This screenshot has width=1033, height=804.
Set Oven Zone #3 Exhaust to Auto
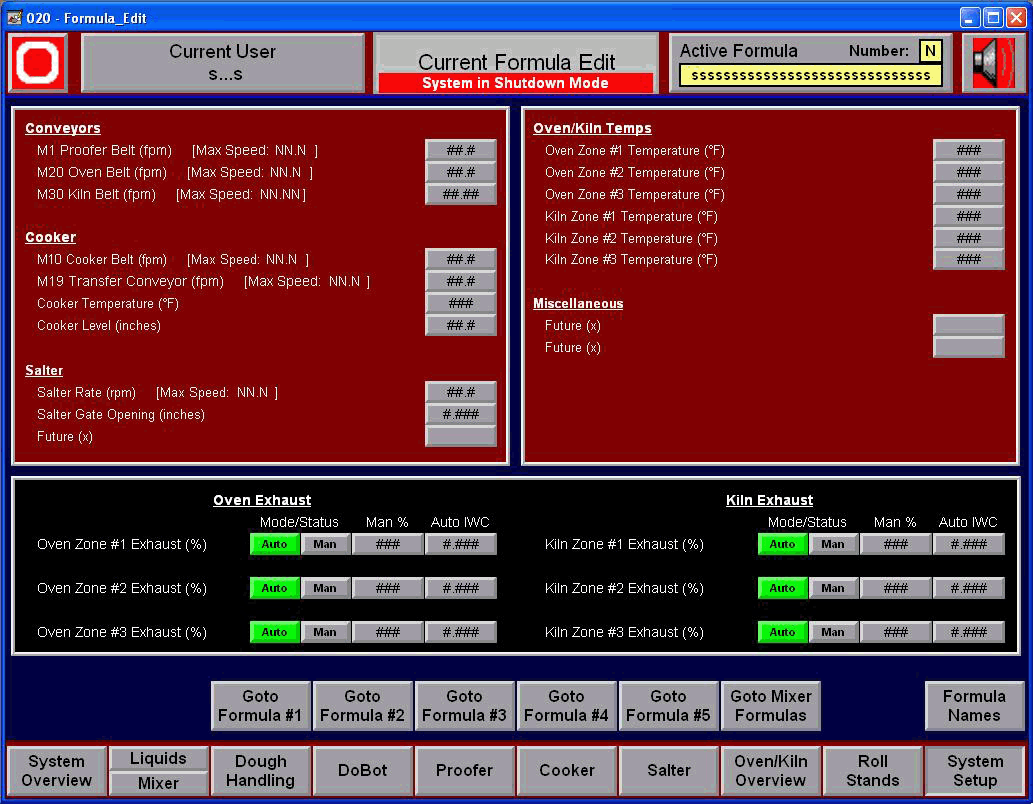tap(275, 632)
